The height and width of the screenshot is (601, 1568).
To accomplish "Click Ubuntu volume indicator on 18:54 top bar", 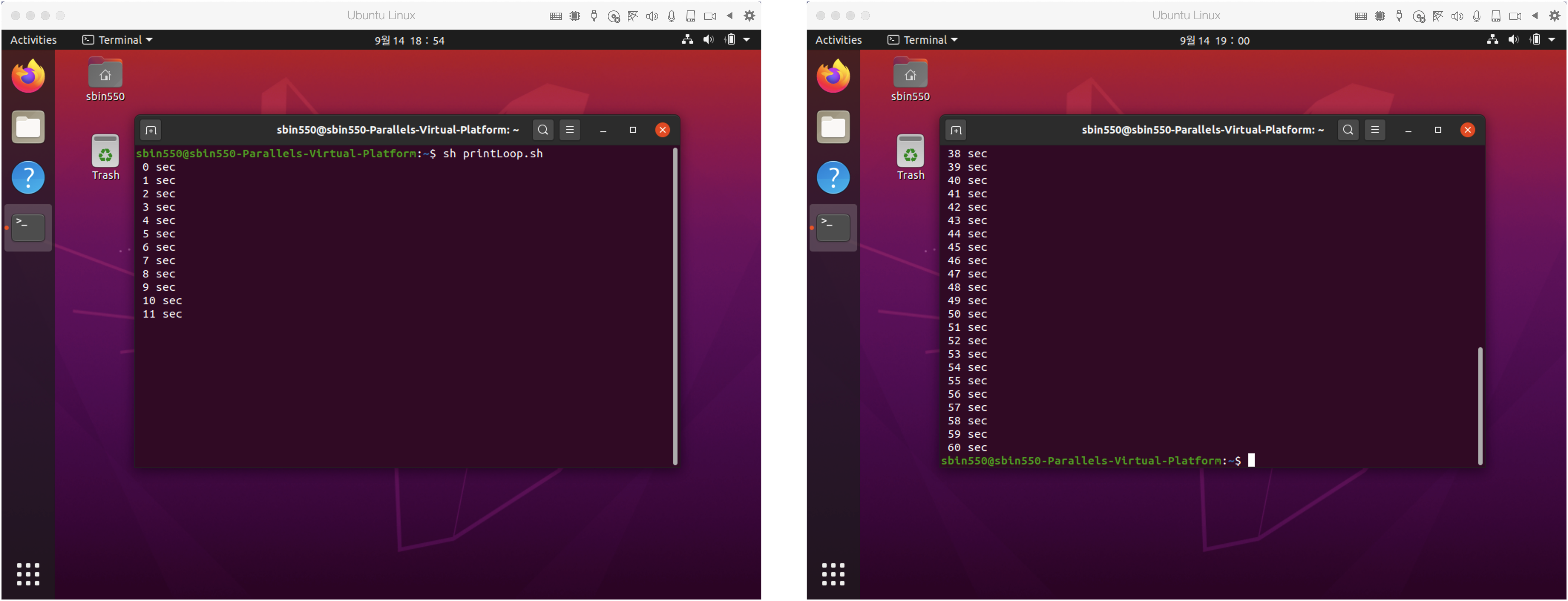I will coord(709,40).
